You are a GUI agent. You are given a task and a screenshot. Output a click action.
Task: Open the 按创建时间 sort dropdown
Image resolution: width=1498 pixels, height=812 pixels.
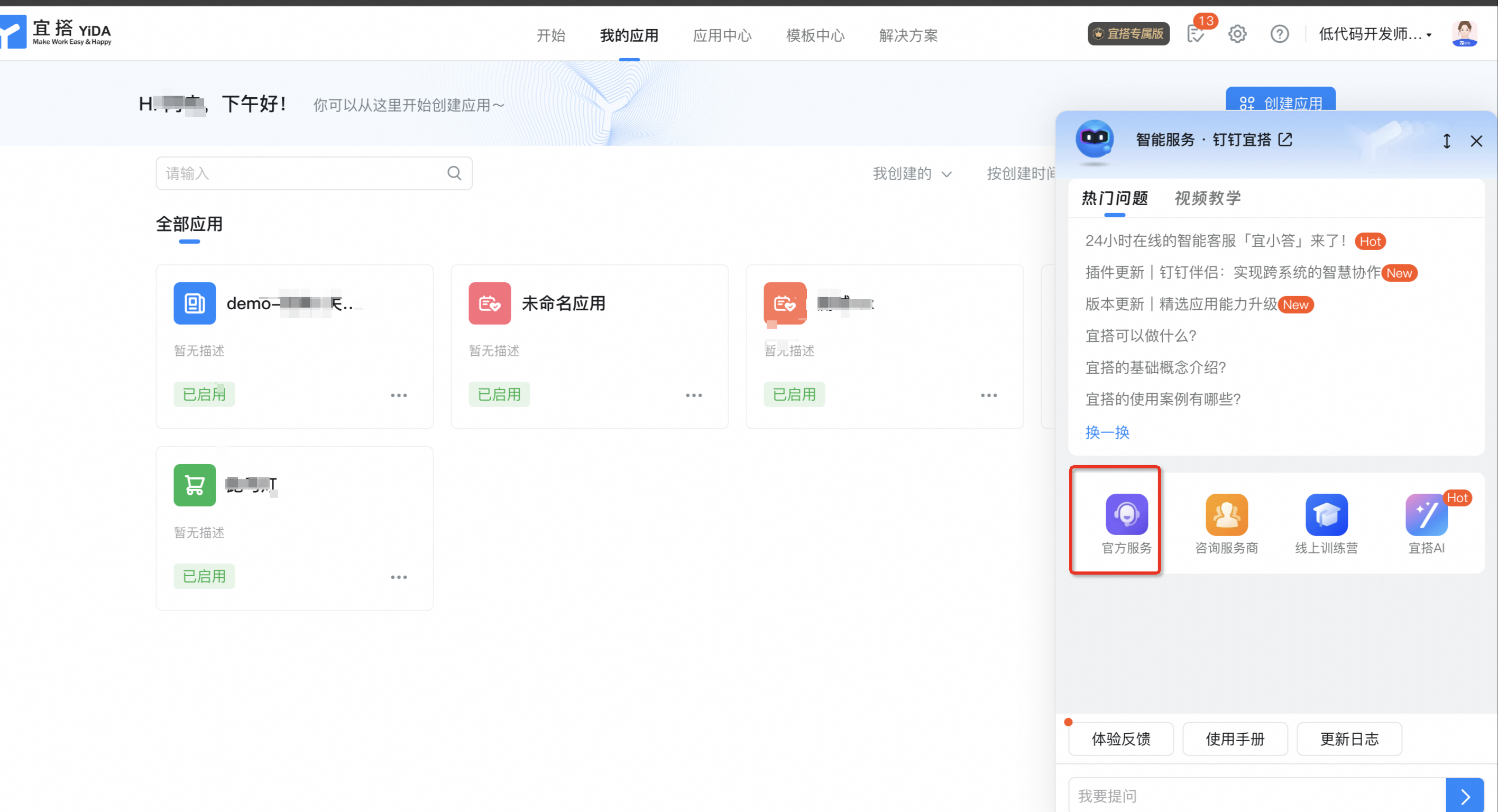click(x=1022, y=173)
